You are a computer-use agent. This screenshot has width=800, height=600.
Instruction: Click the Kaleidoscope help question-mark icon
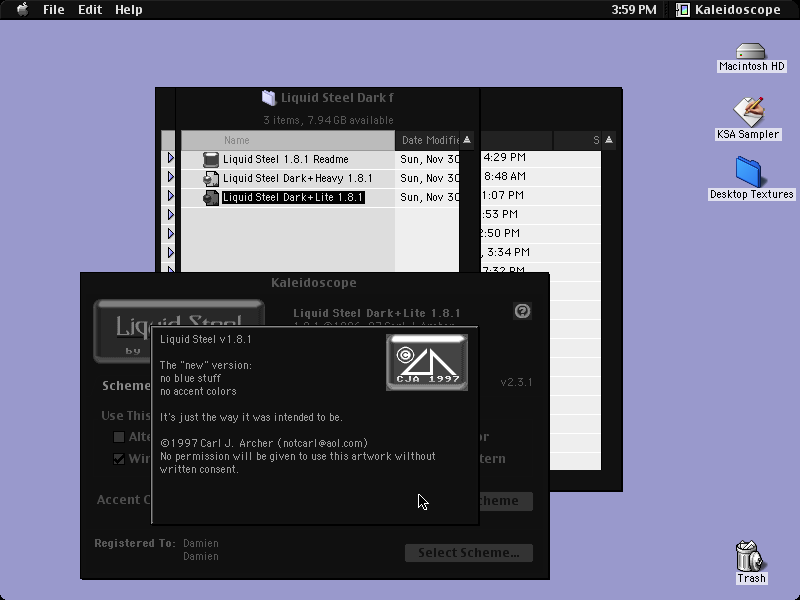coord(522,311)
